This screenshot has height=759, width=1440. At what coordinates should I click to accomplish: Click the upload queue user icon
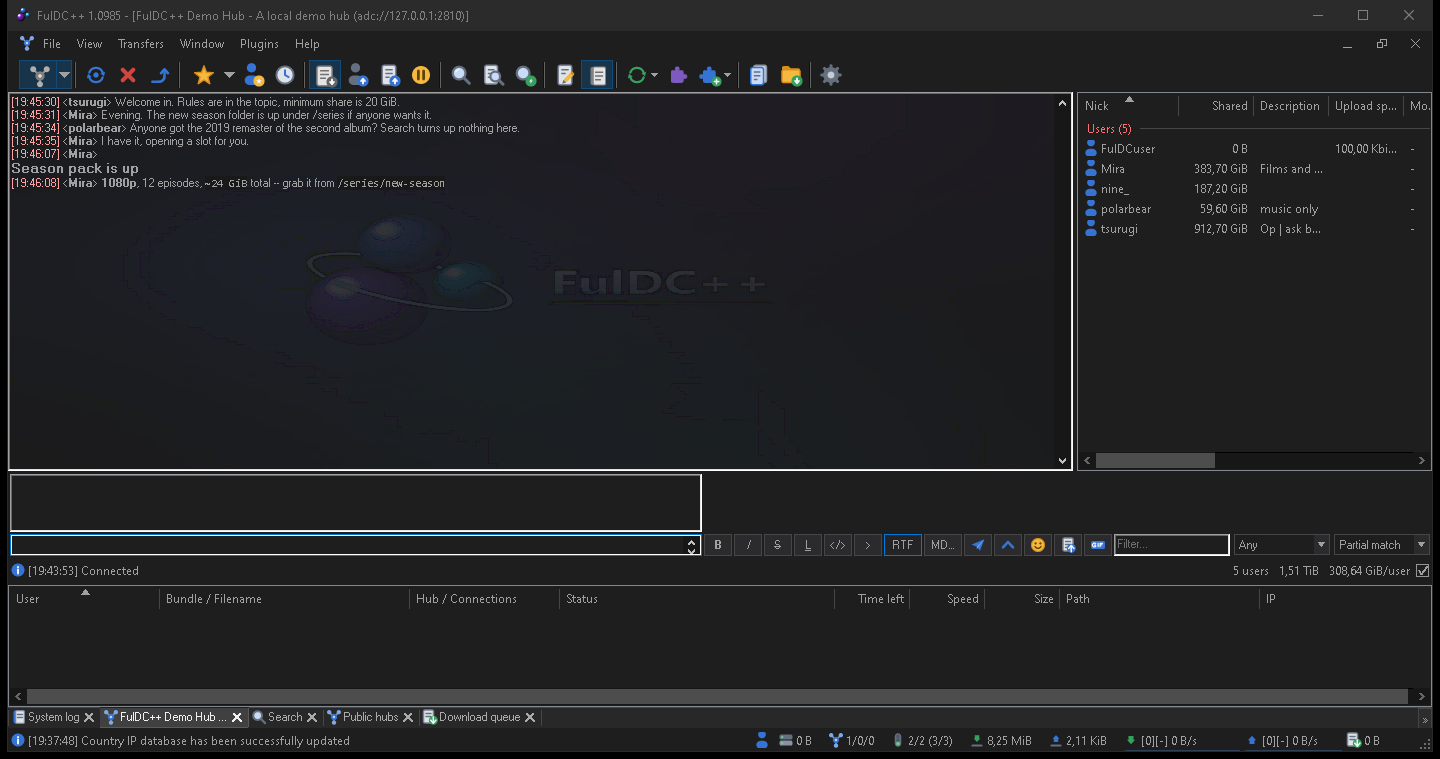pos(358,75)
